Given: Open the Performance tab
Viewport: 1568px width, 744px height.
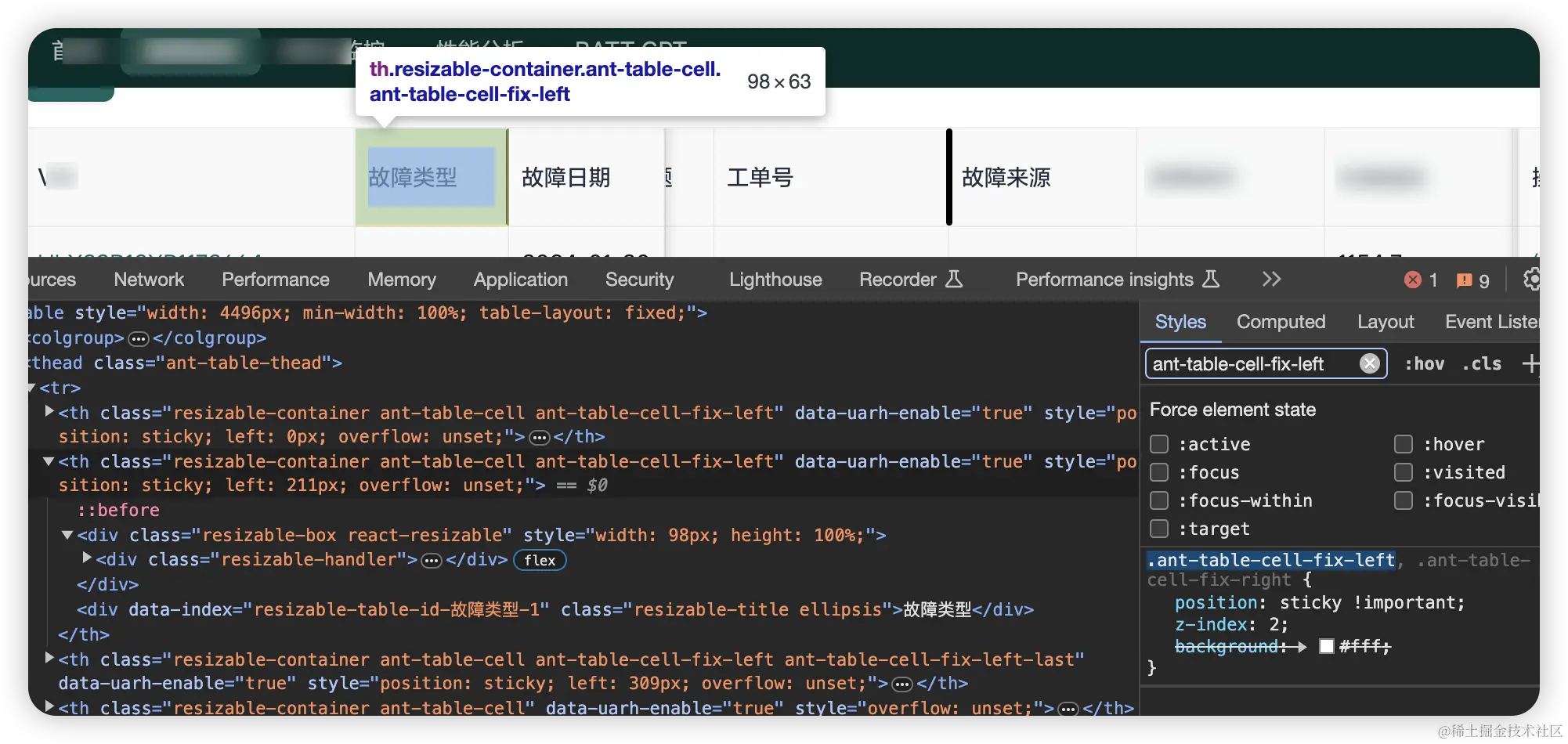Looking at the screenshot, I should (276, 280).
